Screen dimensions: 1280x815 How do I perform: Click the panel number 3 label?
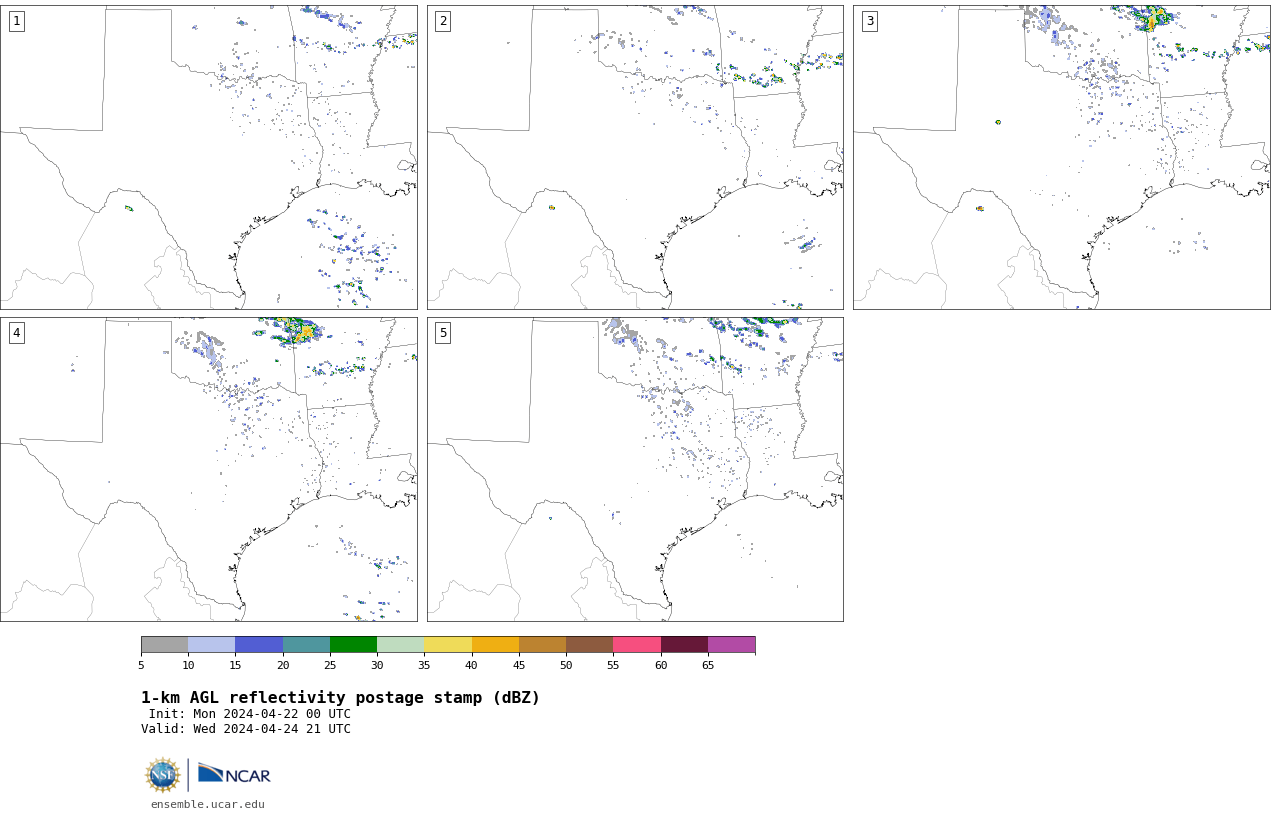869,21
